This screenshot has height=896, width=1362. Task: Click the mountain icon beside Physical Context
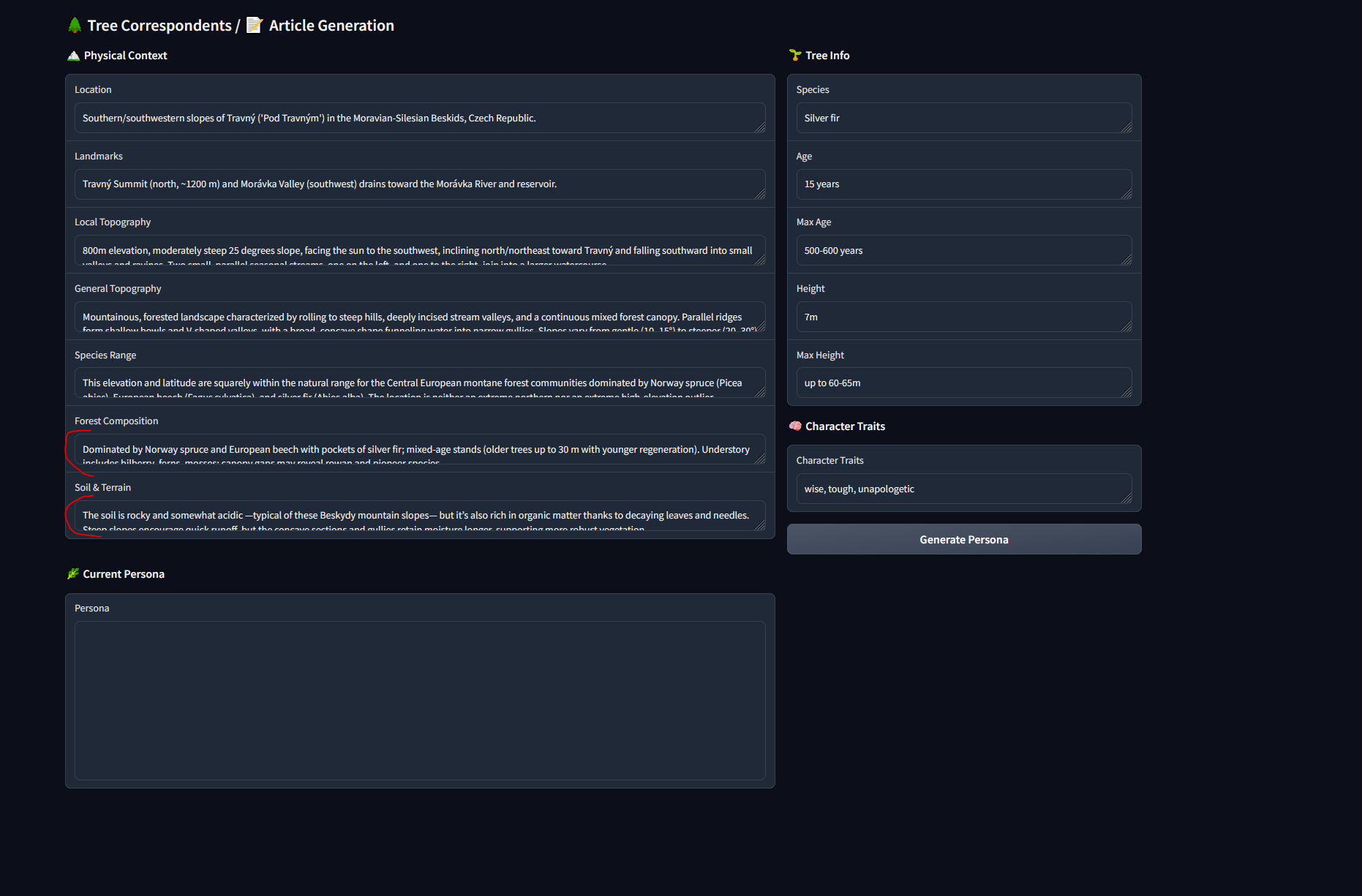[73, 56]
